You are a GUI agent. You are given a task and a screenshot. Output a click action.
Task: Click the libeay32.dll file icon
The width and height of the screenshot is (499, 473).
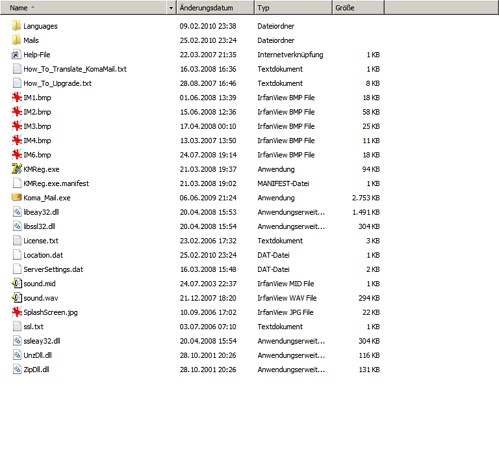pyautogui.click(x=17, y=212)
